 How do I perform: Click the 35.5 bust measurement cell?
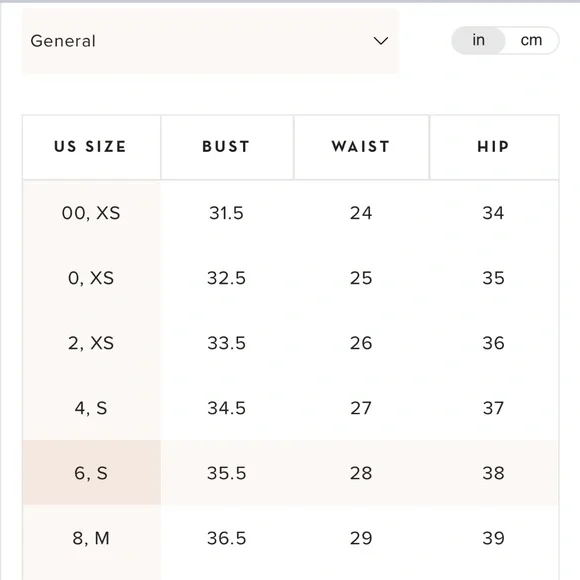coord(227,473)
